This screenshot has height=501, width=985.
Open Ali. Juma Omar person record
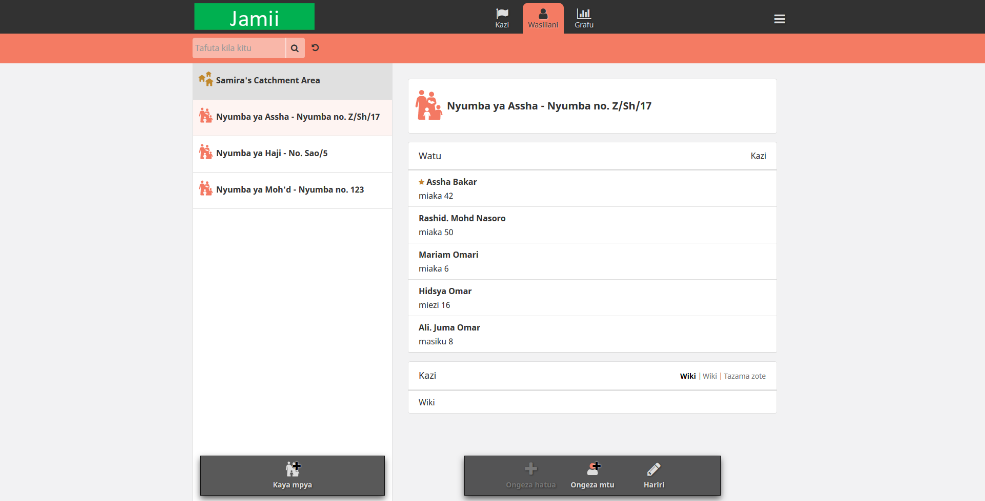point(592,334)
